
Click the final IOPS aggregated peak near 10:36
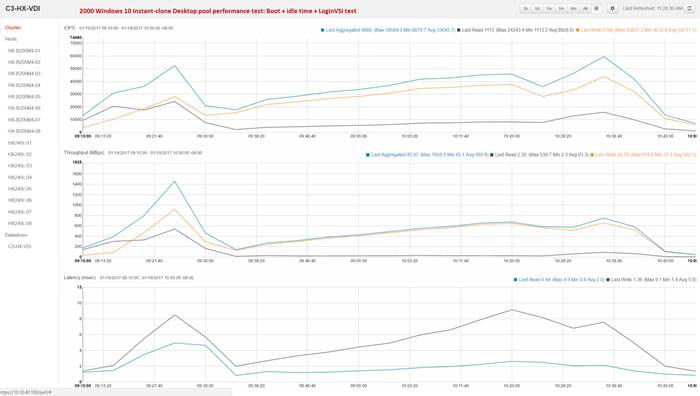pyautogui.click(x=604, y=57)
